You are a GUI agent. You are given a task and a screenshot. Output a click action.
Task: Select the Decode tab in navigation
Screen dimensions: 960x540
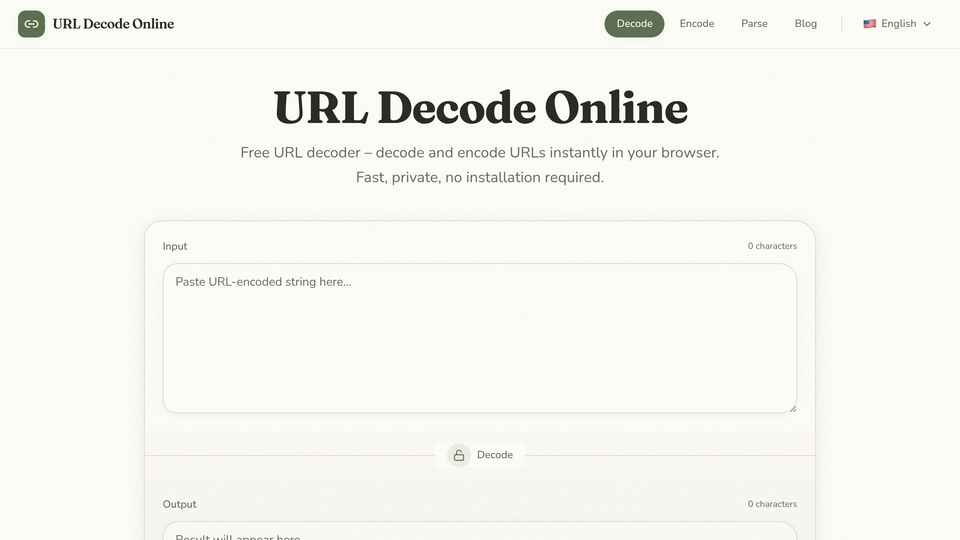click(x=634, y=24)
